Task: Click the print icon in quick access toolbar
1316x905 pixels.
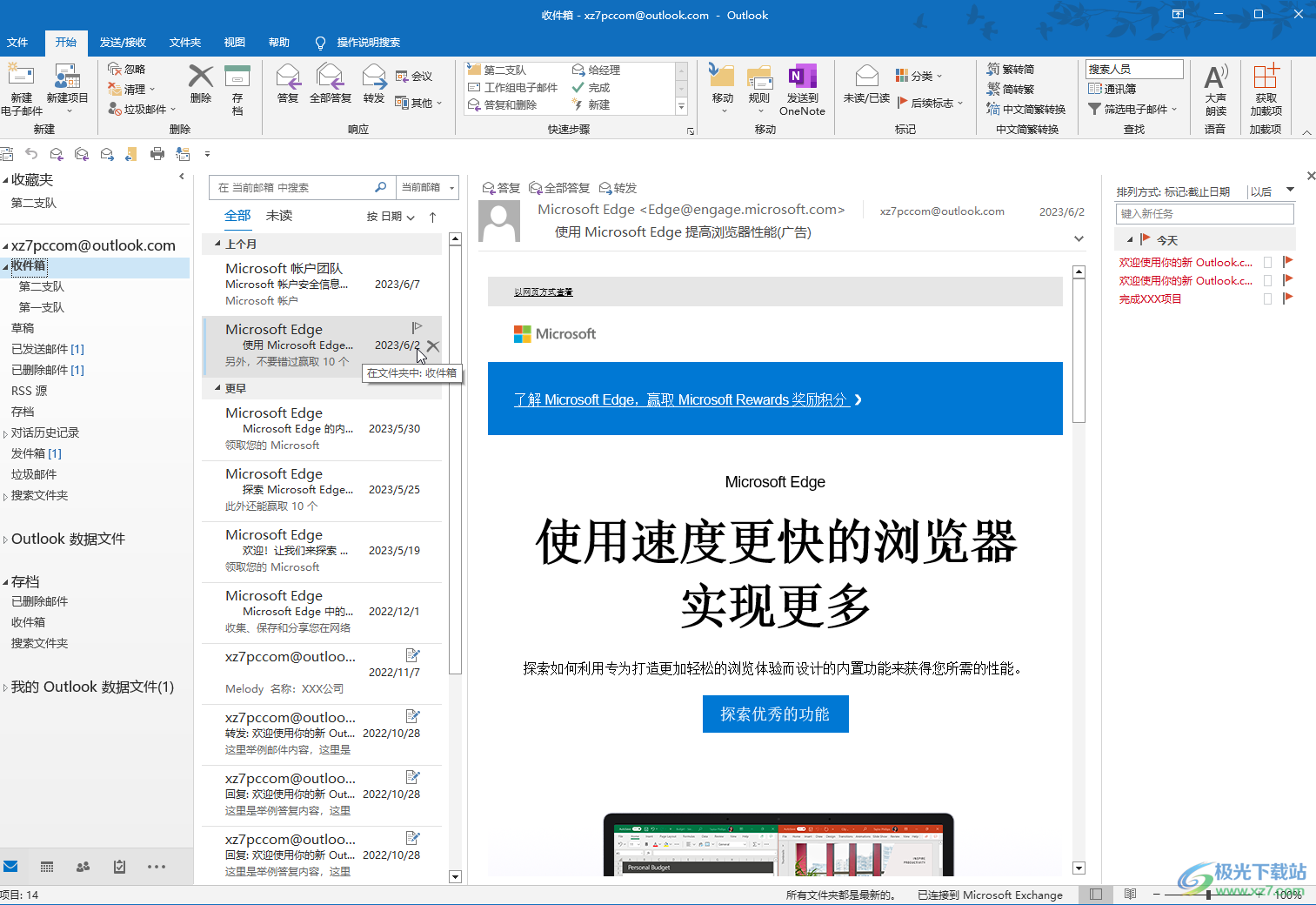Action: 157,154
